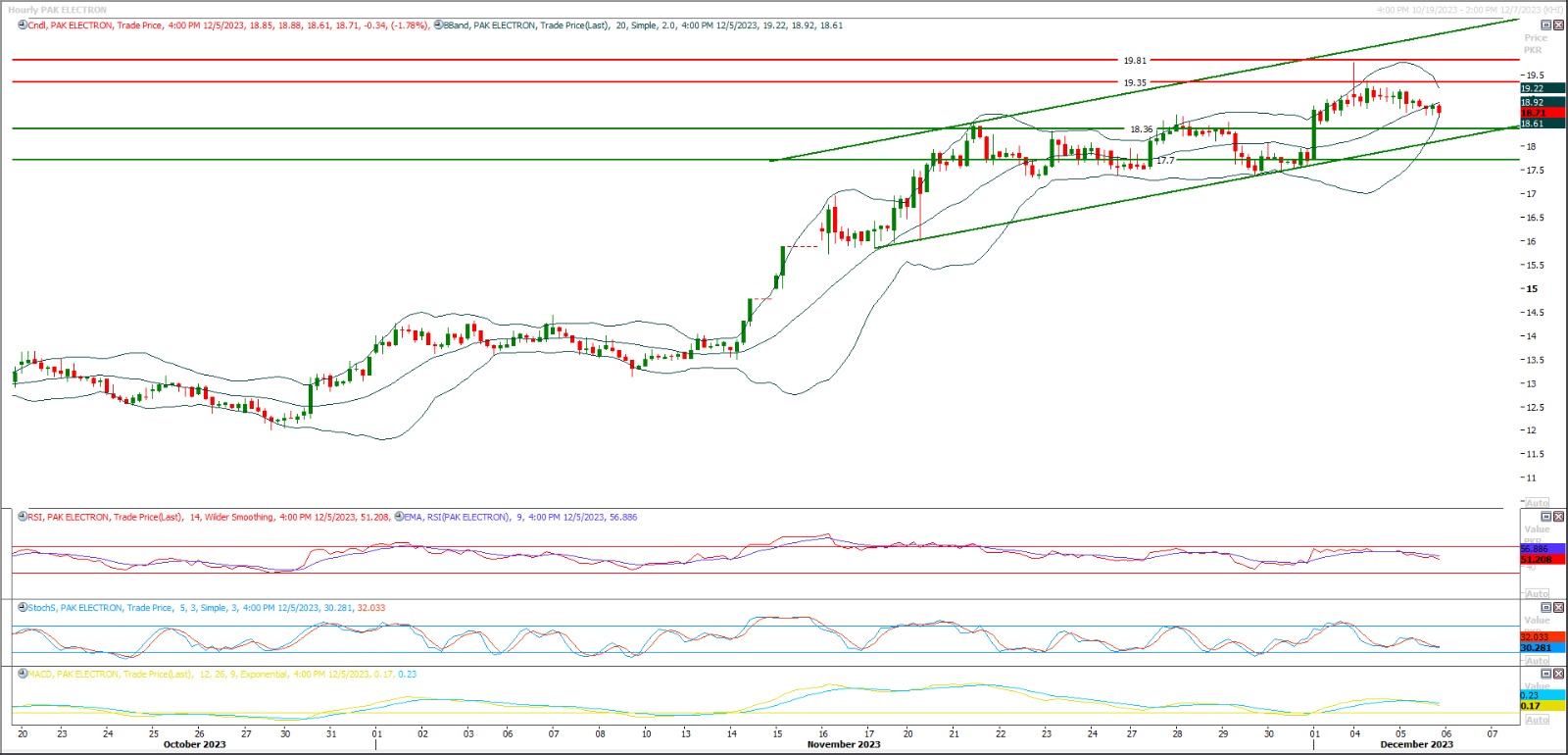Click the clock icon beside the BBand legend
The image size is (1568, 755).
point(437,25)
